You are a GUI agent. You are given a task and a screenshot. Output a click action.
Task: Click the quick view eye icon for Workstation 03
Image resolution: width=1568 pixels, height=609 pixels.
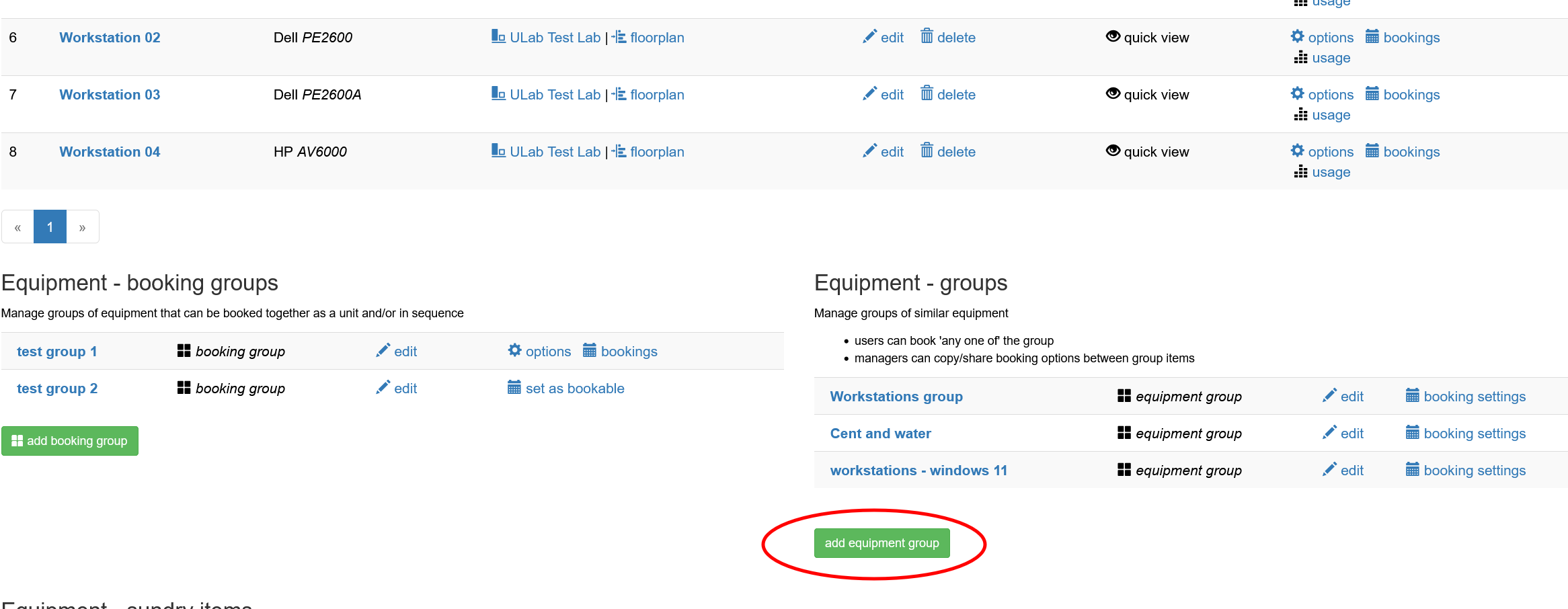click(x=1113, y=94)
